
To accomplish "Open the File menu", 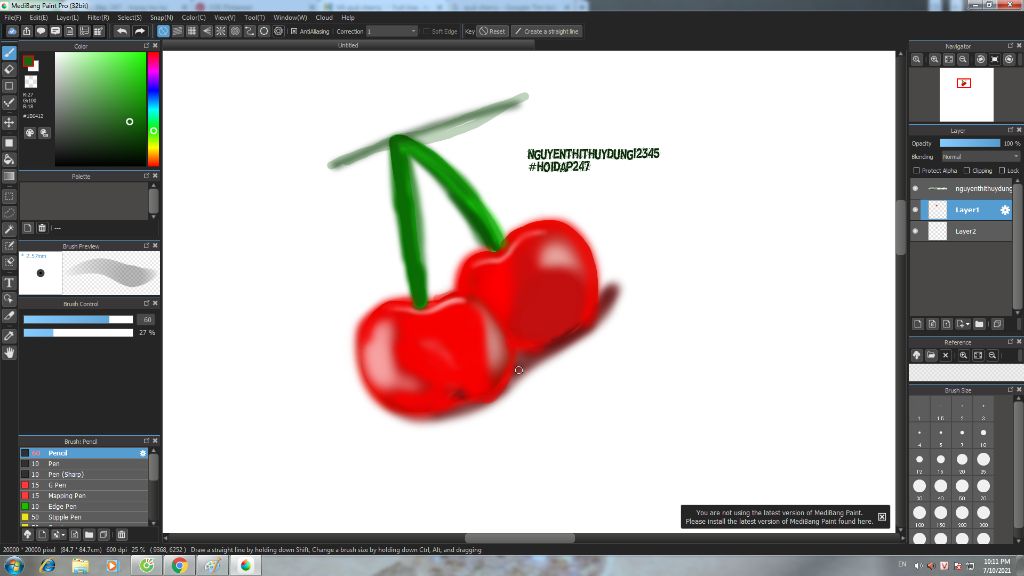I will [x=12, y=18].
